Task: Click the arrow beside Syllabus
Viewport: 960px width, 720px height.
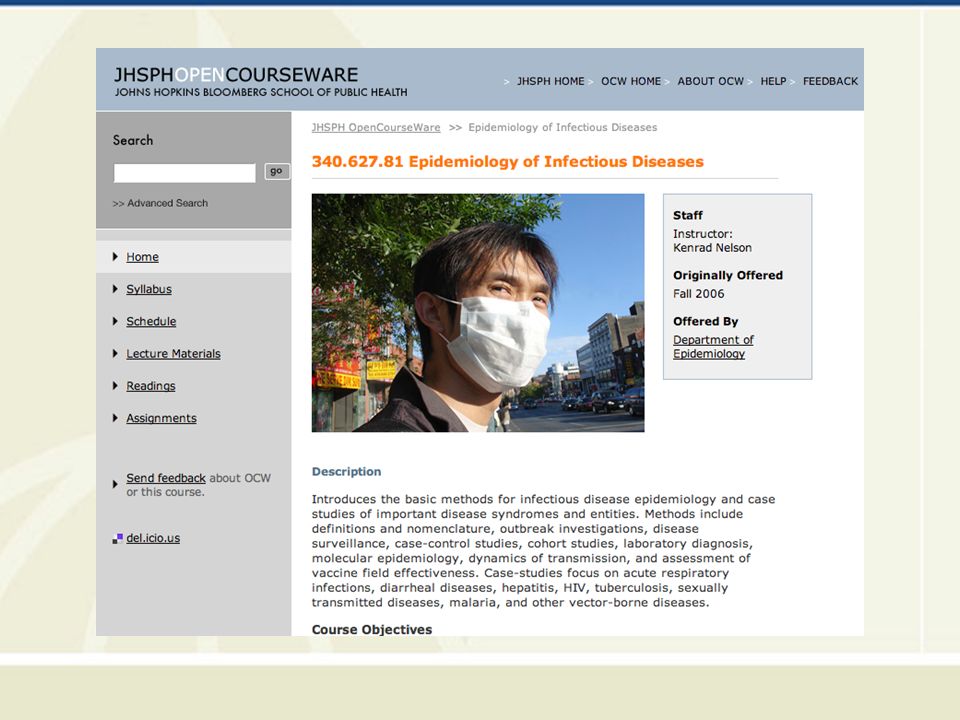Action: pos(115,289)
